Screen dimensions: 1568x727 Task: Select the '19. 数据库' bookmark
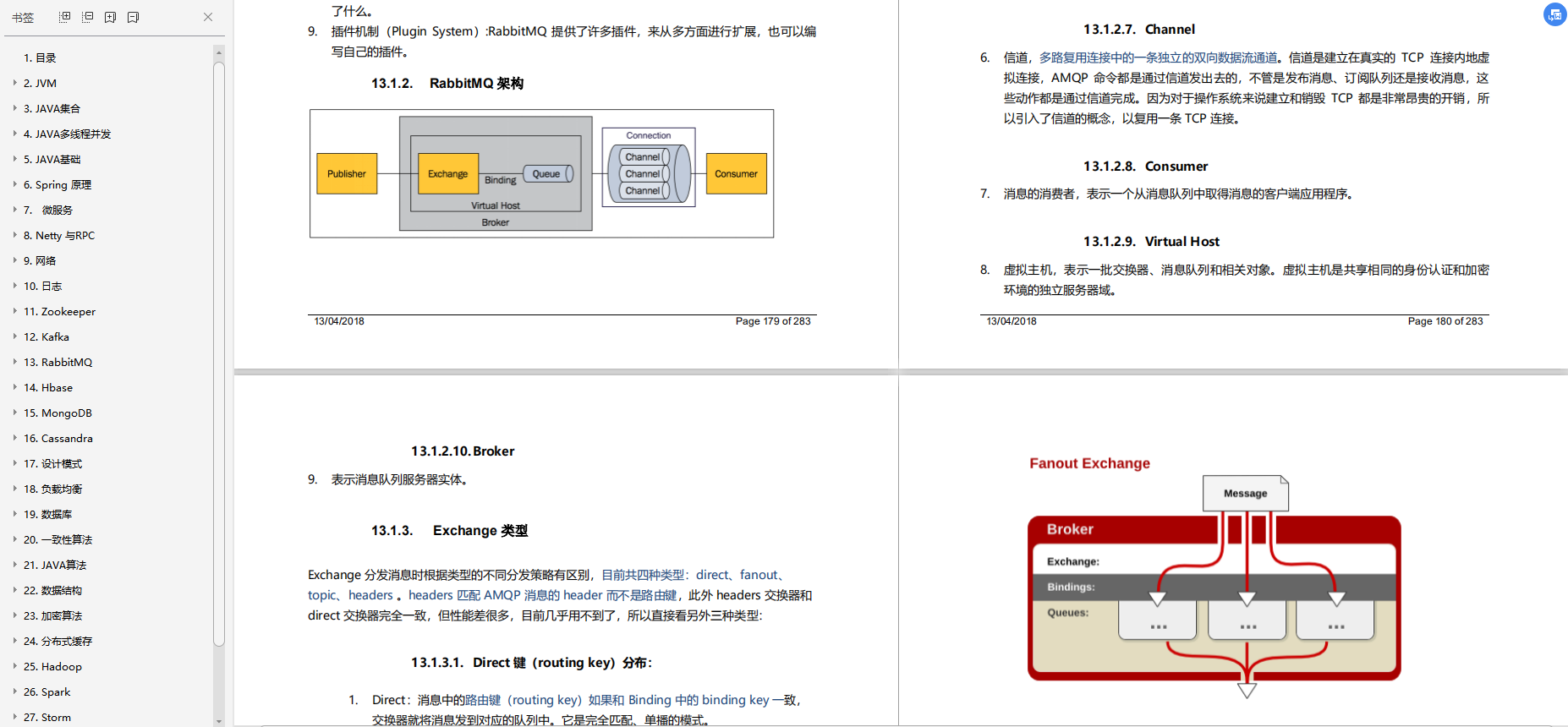tap(48, 514)
